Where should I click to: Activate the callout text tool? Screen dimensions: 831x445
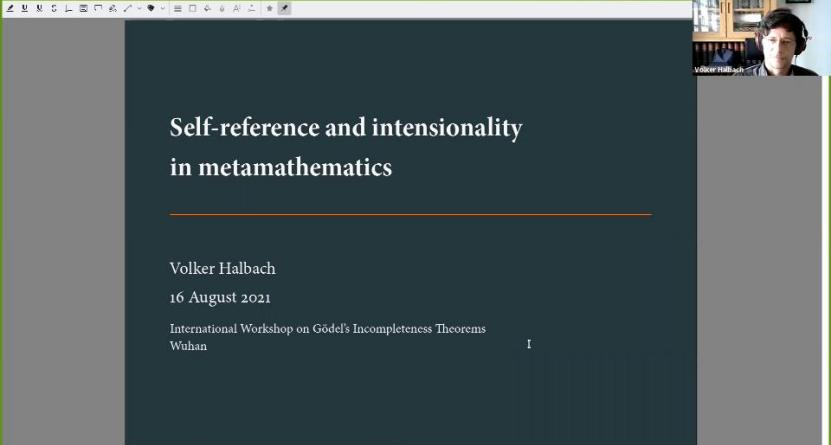[98, 8]
